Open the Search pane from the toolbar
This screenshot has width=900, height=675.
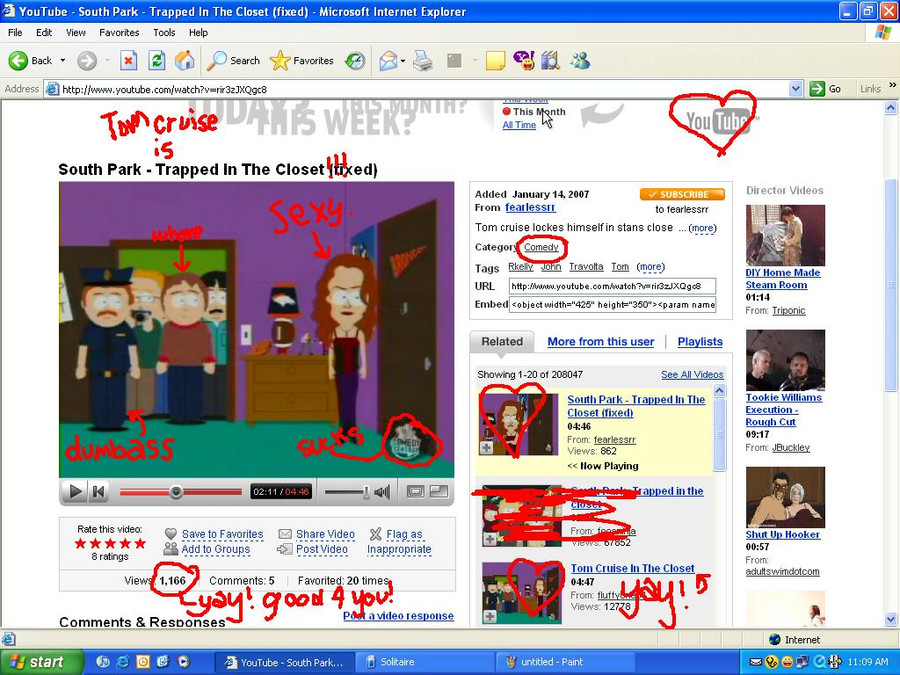coord(232,60)
